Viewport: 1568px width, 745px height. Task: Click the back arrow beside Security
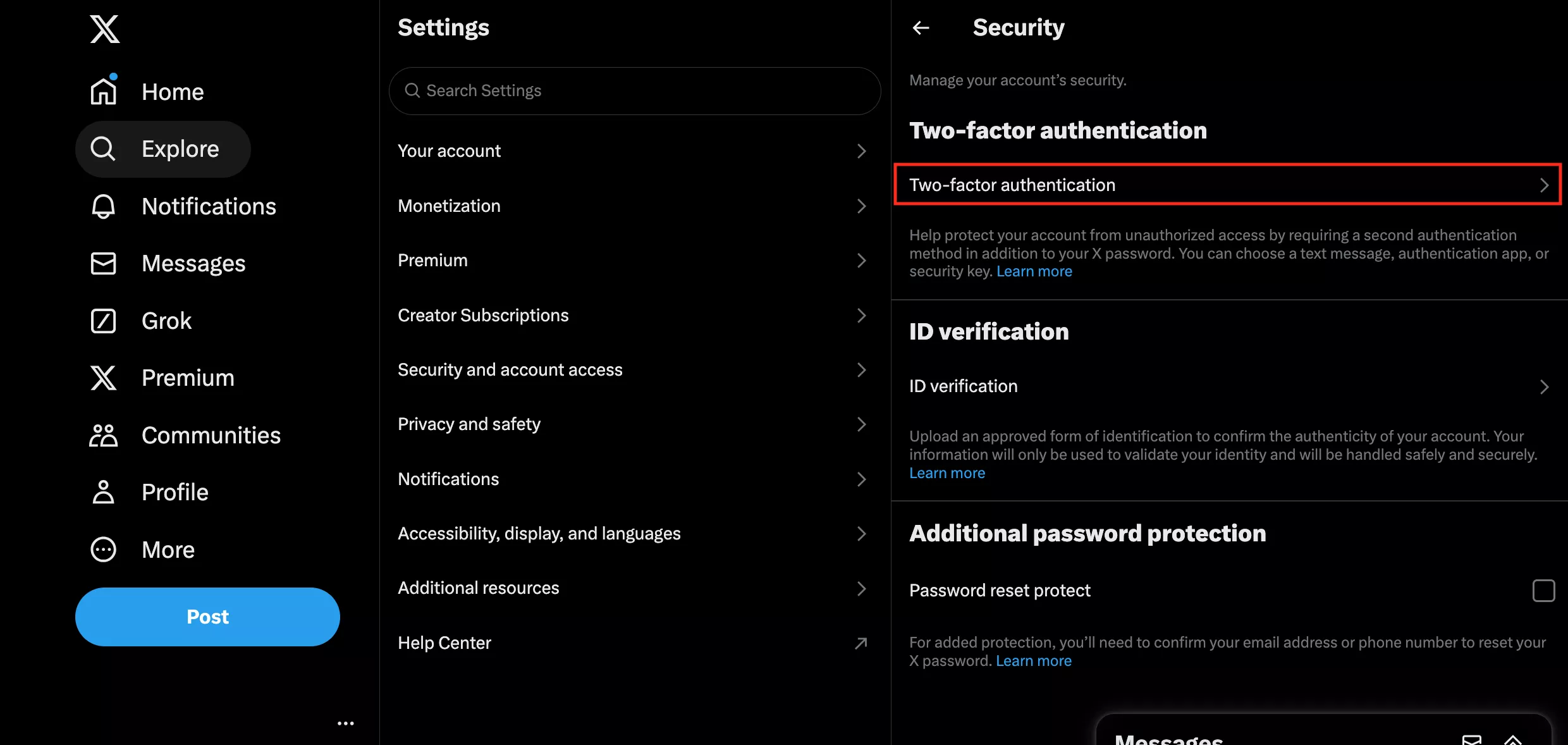click(921, 28)
